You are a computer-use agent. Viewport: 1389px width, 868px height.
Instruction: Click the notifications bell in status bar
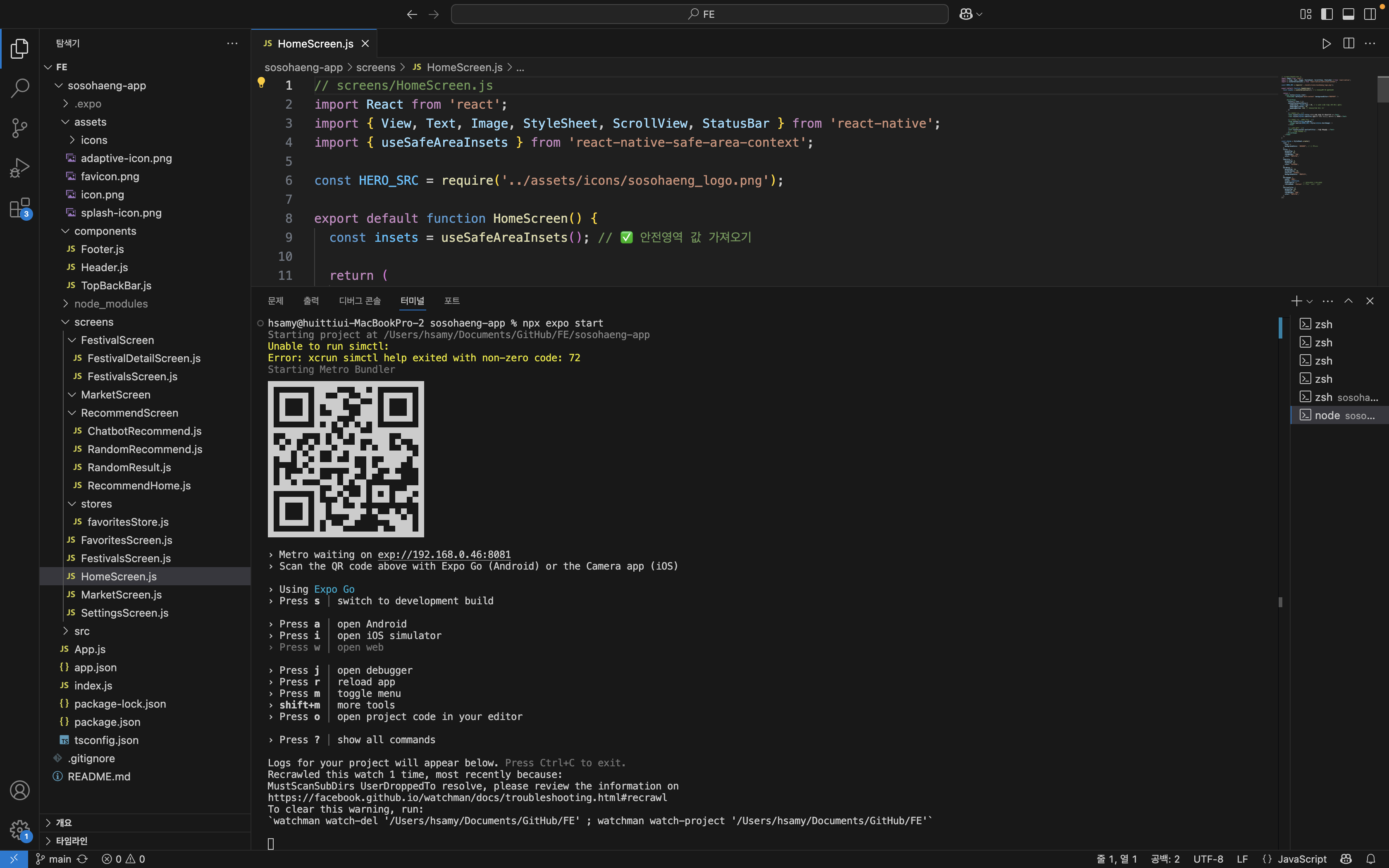(x=1371, y=859)
